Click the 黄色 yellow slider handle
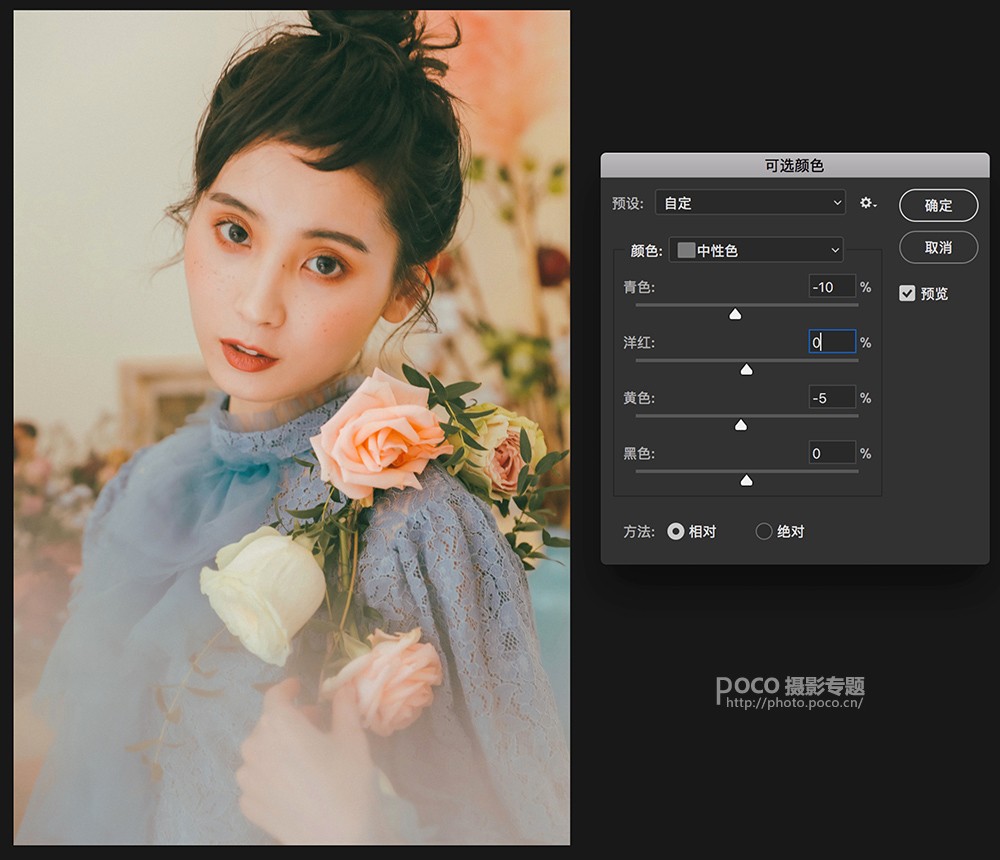Image resolution: width=1000 pixels, height=860 pixels. pos(740,425)
